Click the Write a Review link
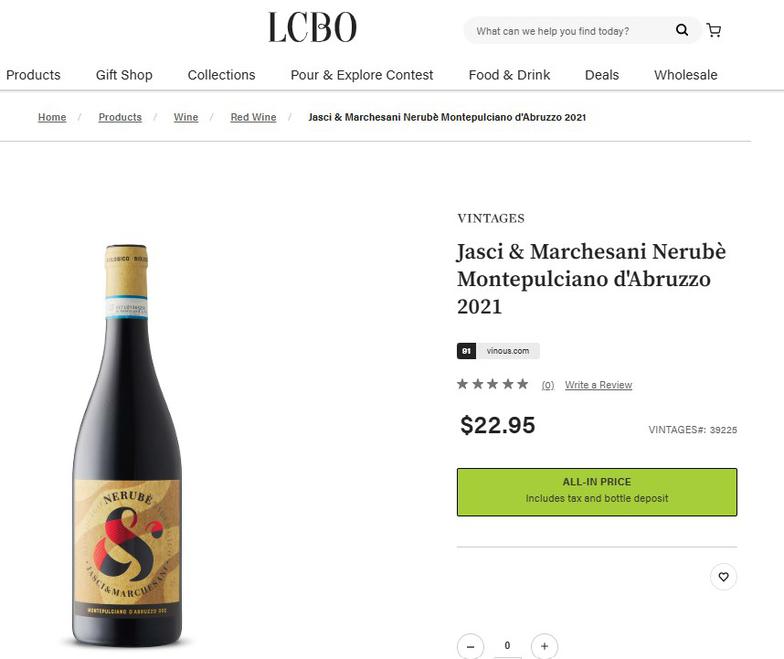784x659 pixels. tap(598, 385)
